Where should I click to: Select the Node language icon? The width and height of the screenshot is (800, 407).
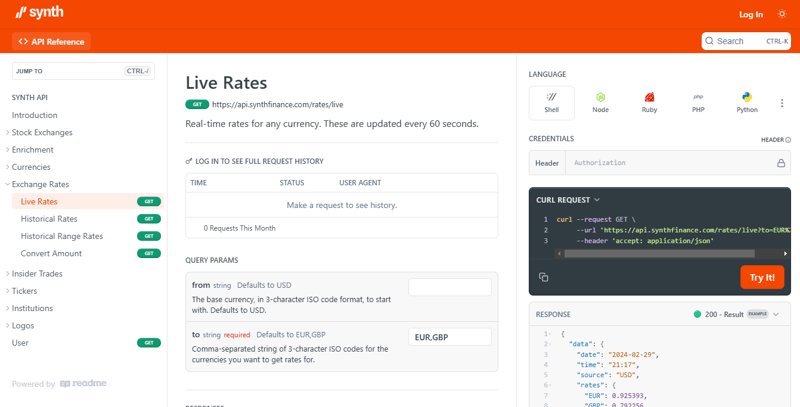[600, 102]
